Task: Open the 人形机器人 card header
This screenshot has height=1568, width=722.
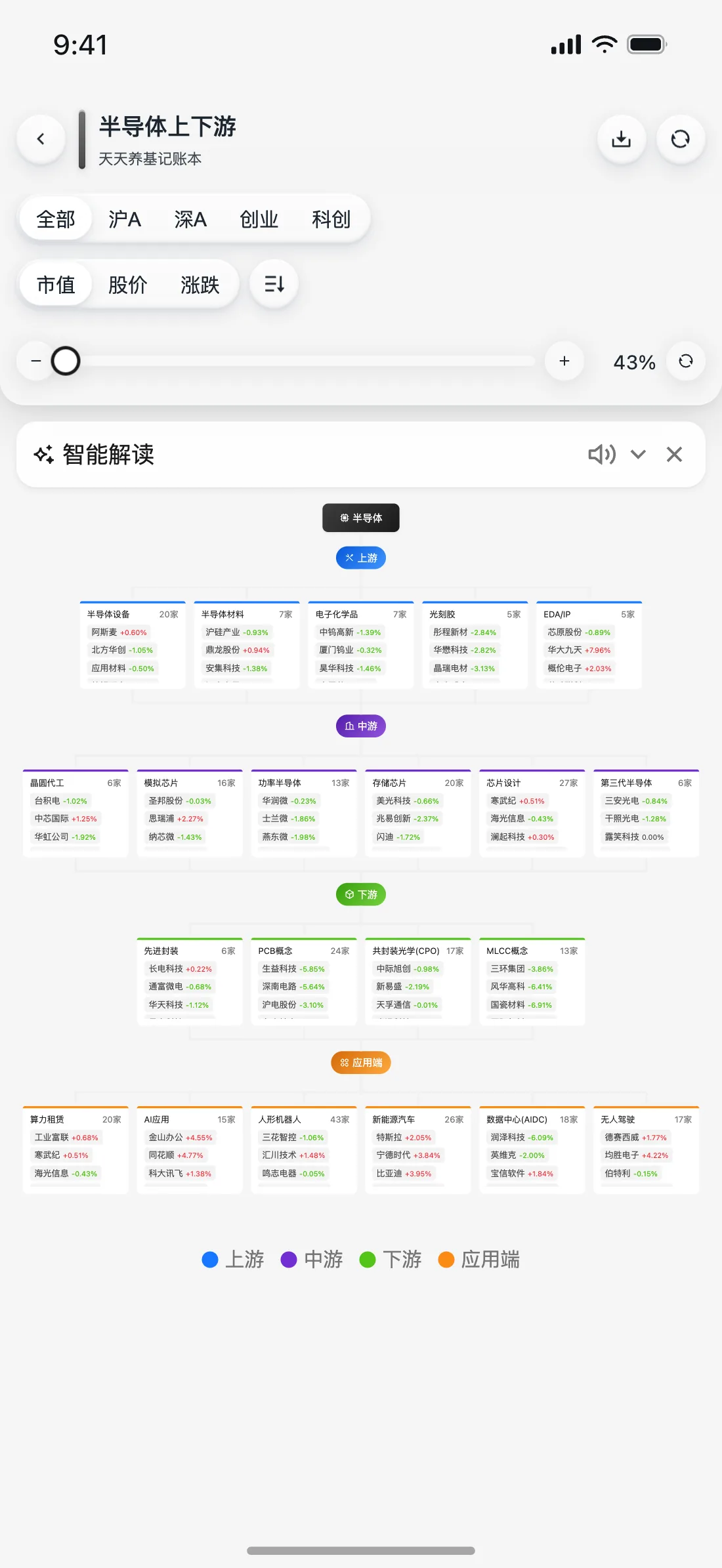Action: click(x=304, y=1119)
